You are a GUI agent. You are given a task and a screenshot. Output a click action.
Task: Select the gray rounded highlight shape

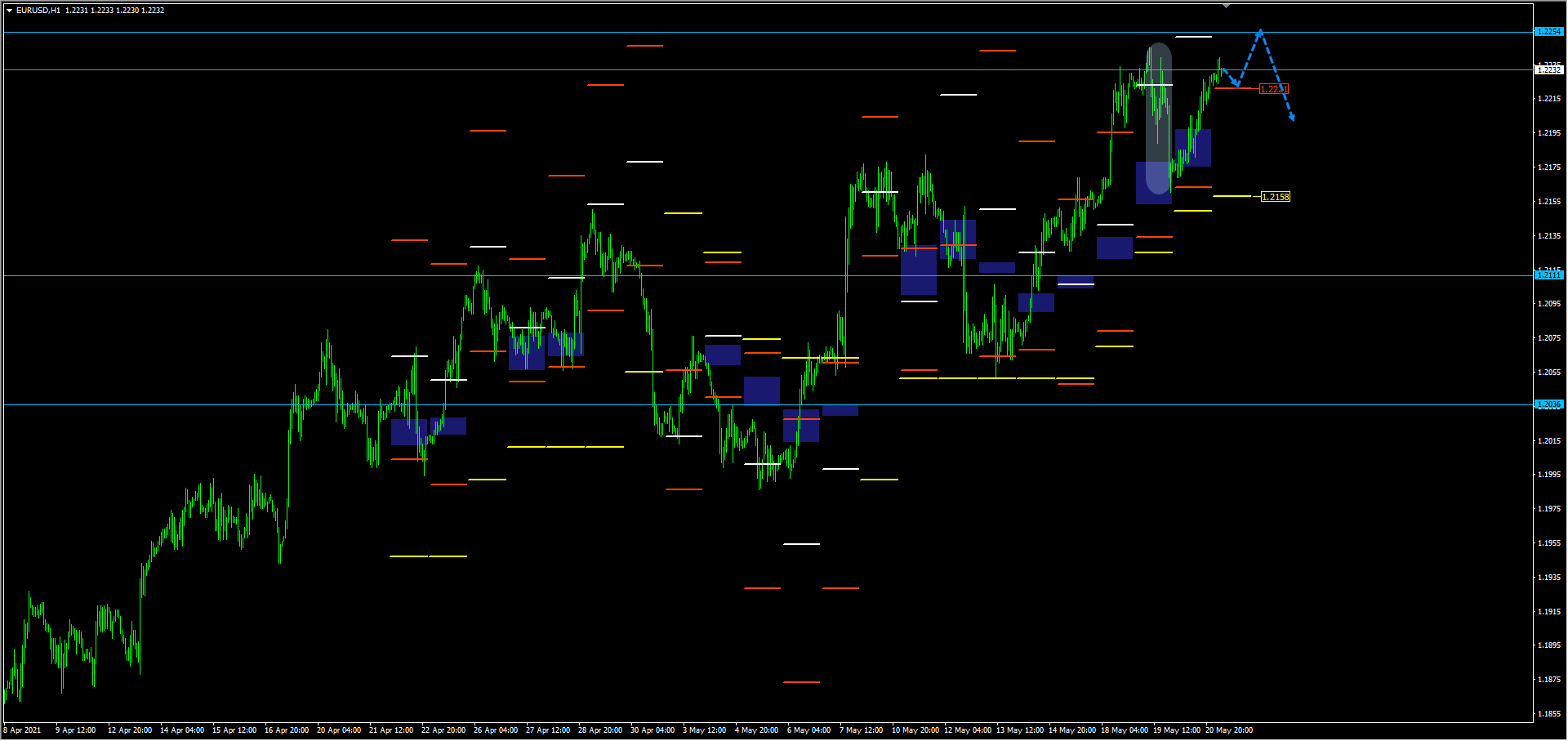pyautogui.click(x=1158, y=118)
